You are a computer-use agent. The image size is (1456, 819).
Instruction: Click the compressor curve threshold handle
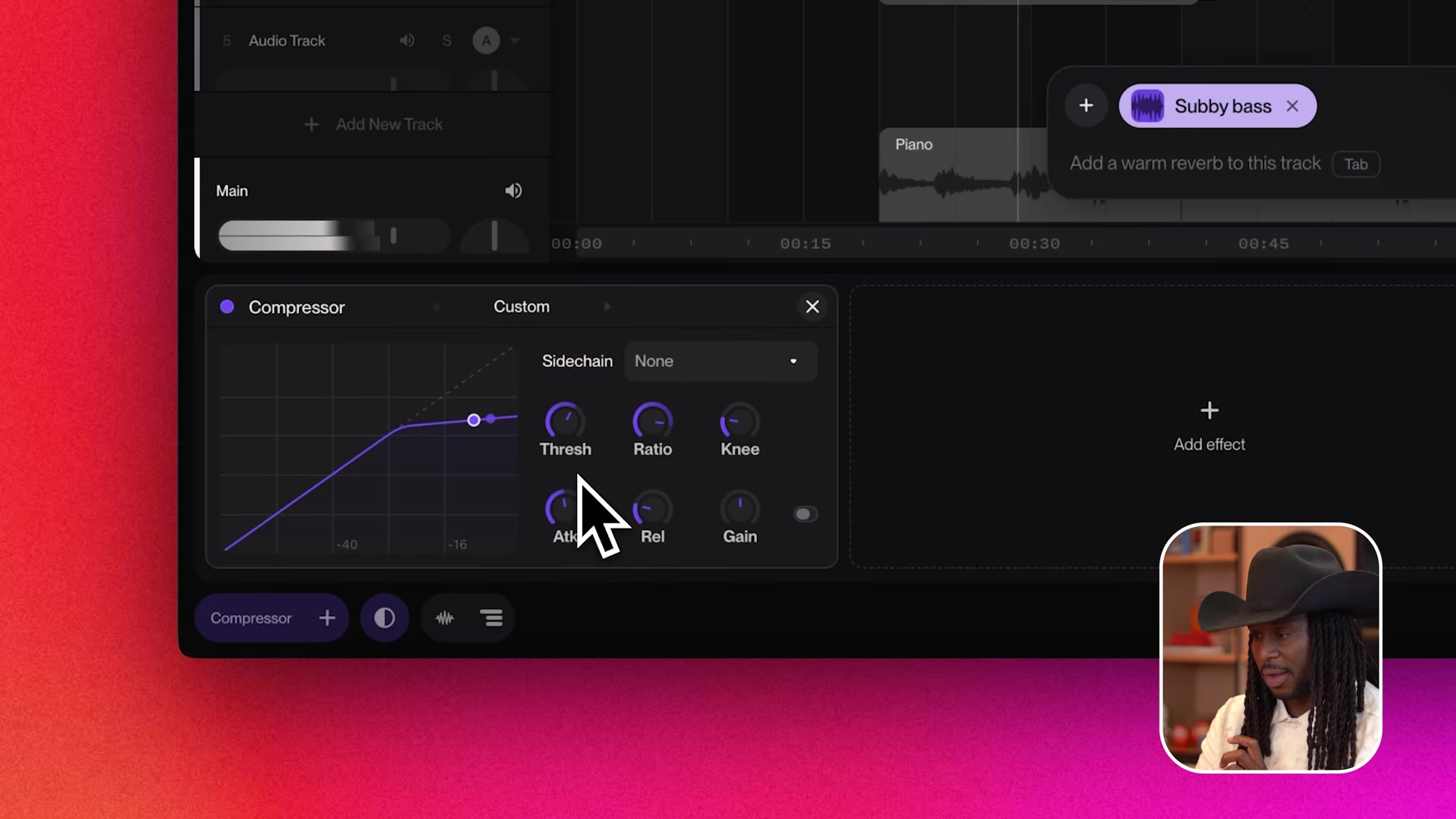(x=474, y=420)
